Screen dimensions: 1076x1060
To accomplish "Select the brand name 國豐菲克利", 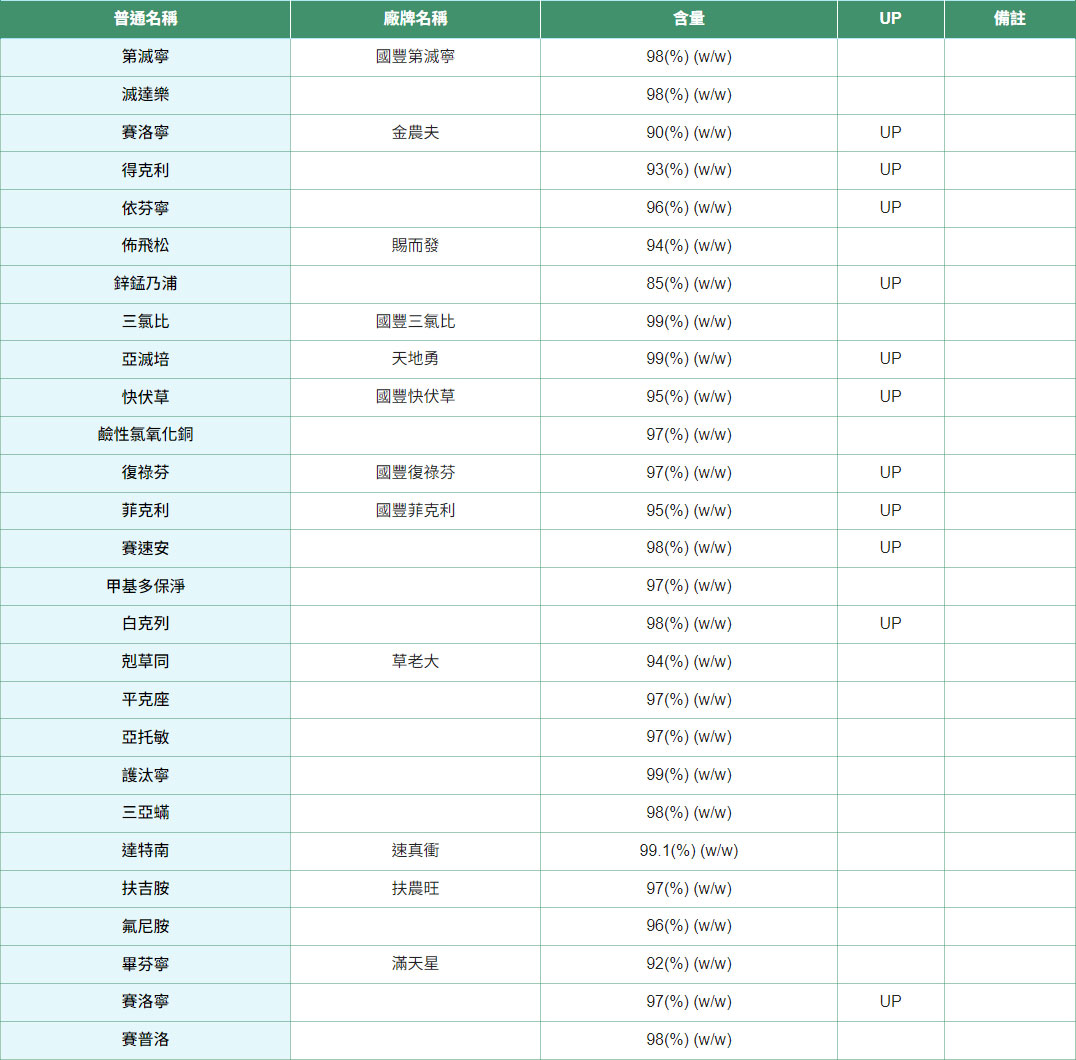I will click(x=415, y=510).
